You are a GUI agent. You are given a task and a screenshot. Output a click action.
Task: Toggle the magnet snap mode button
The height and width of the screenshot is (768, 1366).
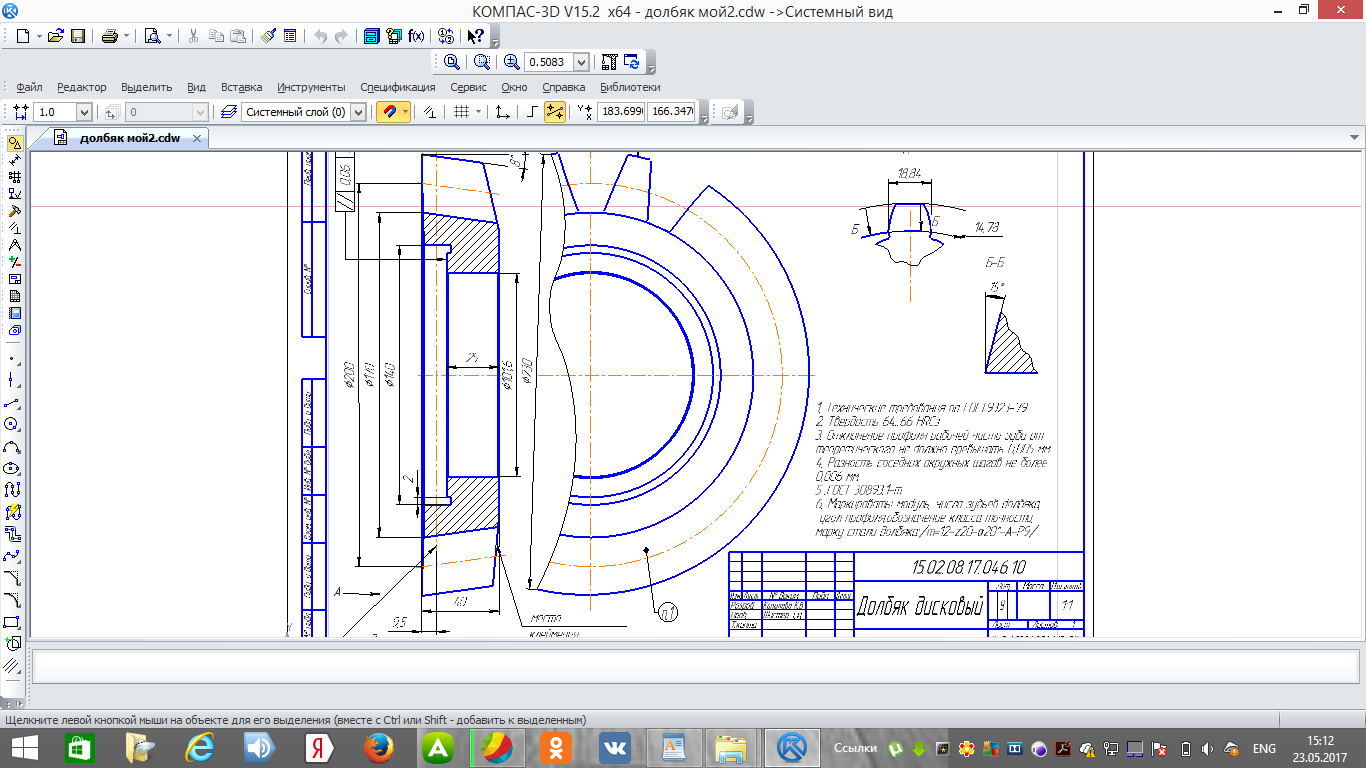[x=388, y=113]
